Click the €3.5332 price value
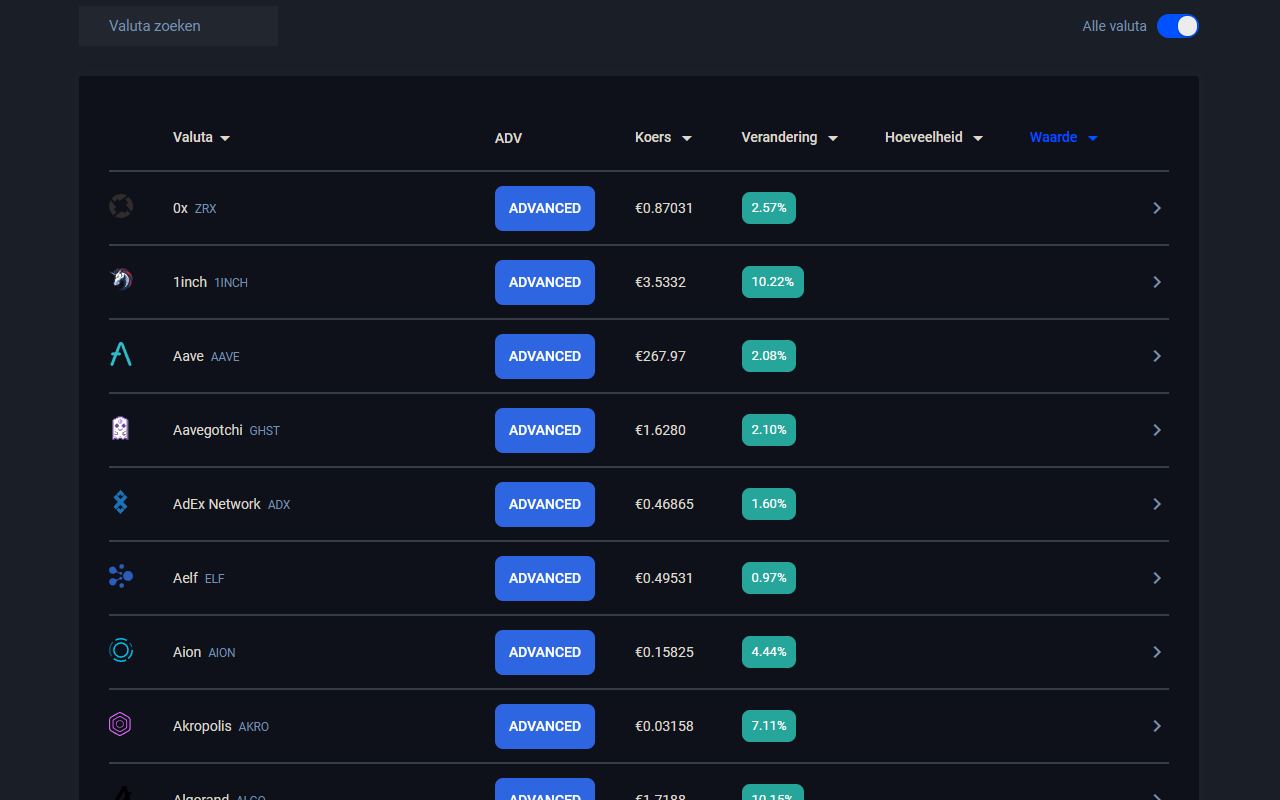The image size is (1280, 800). pyautogui.click(x=661, y=282)
